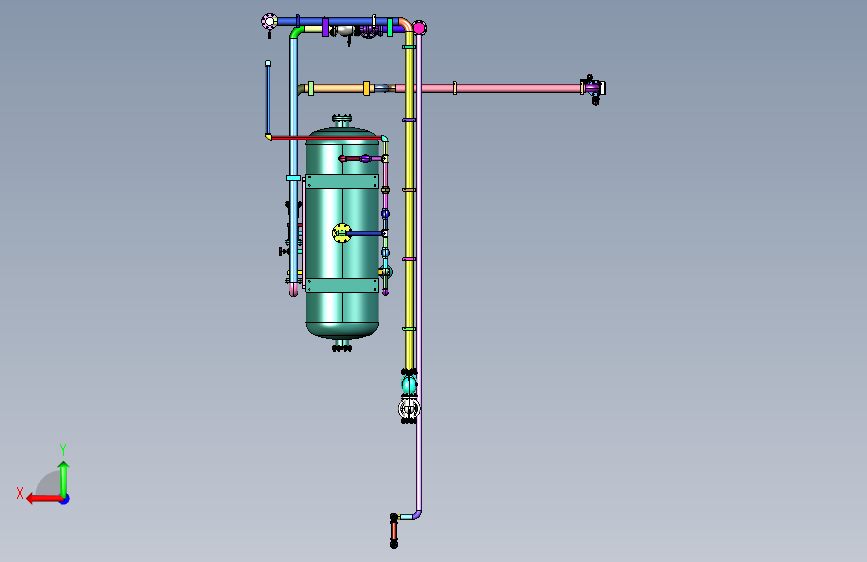
Task: Select the thin red horizontal pipe above tank
Action: [x=325, y=137]
